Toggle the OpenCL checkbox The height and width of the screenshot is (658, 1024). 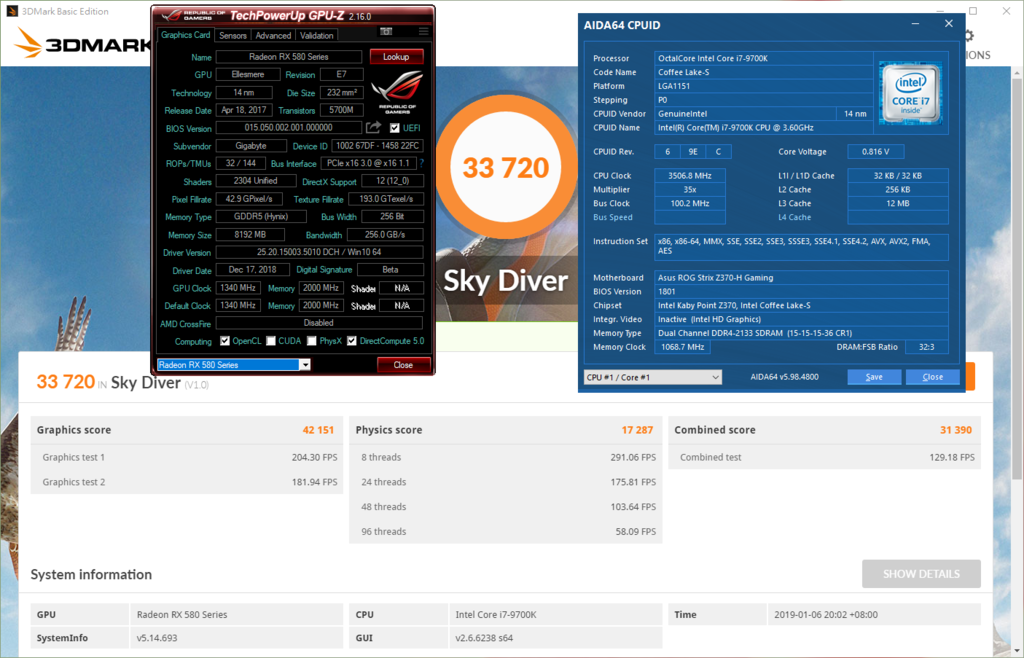[225, 341]
